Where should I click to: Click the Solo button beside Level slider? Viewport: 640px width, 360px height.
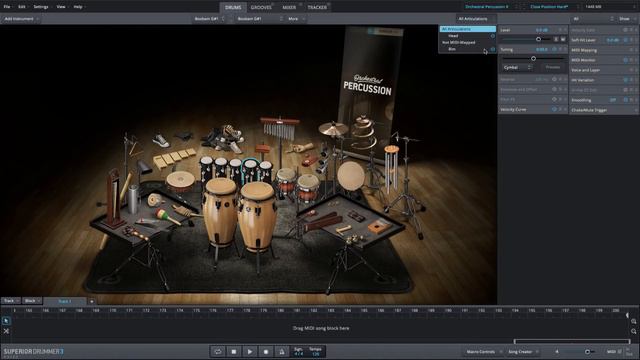(x=556, y=39)
